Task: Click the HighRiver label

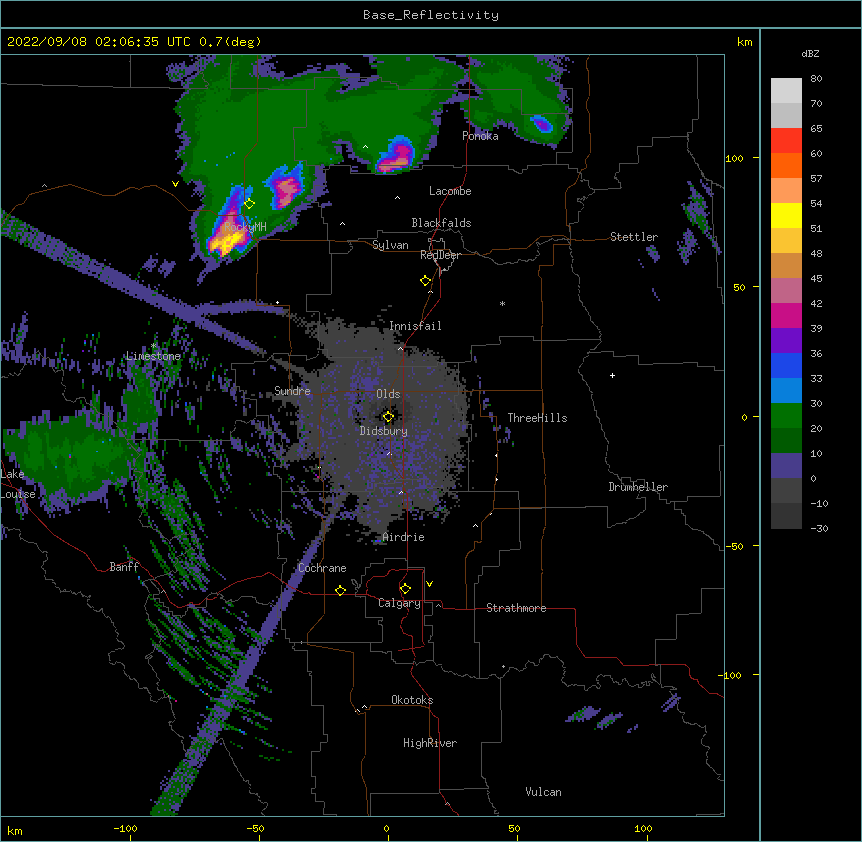Action: pos(430,743)
